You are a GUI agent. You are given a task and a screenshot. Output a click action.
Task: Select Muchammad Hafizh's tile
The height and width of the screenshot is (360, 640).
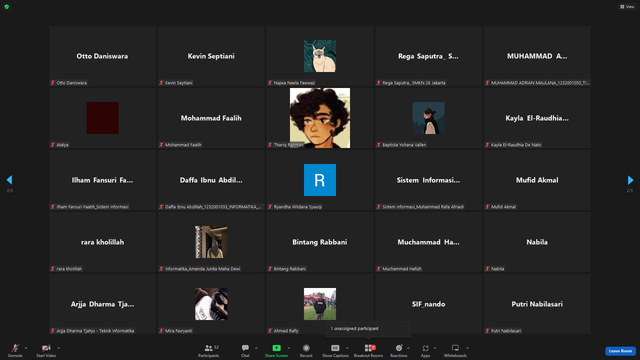tap(429, 242)
